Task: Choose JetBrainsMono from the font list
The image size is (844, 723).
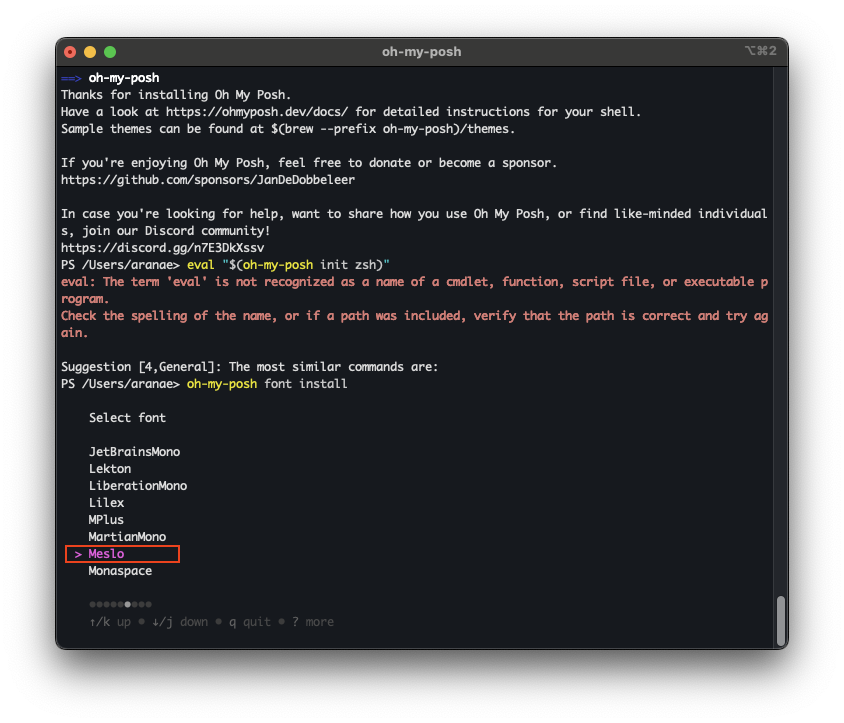Action: point(134,452)
